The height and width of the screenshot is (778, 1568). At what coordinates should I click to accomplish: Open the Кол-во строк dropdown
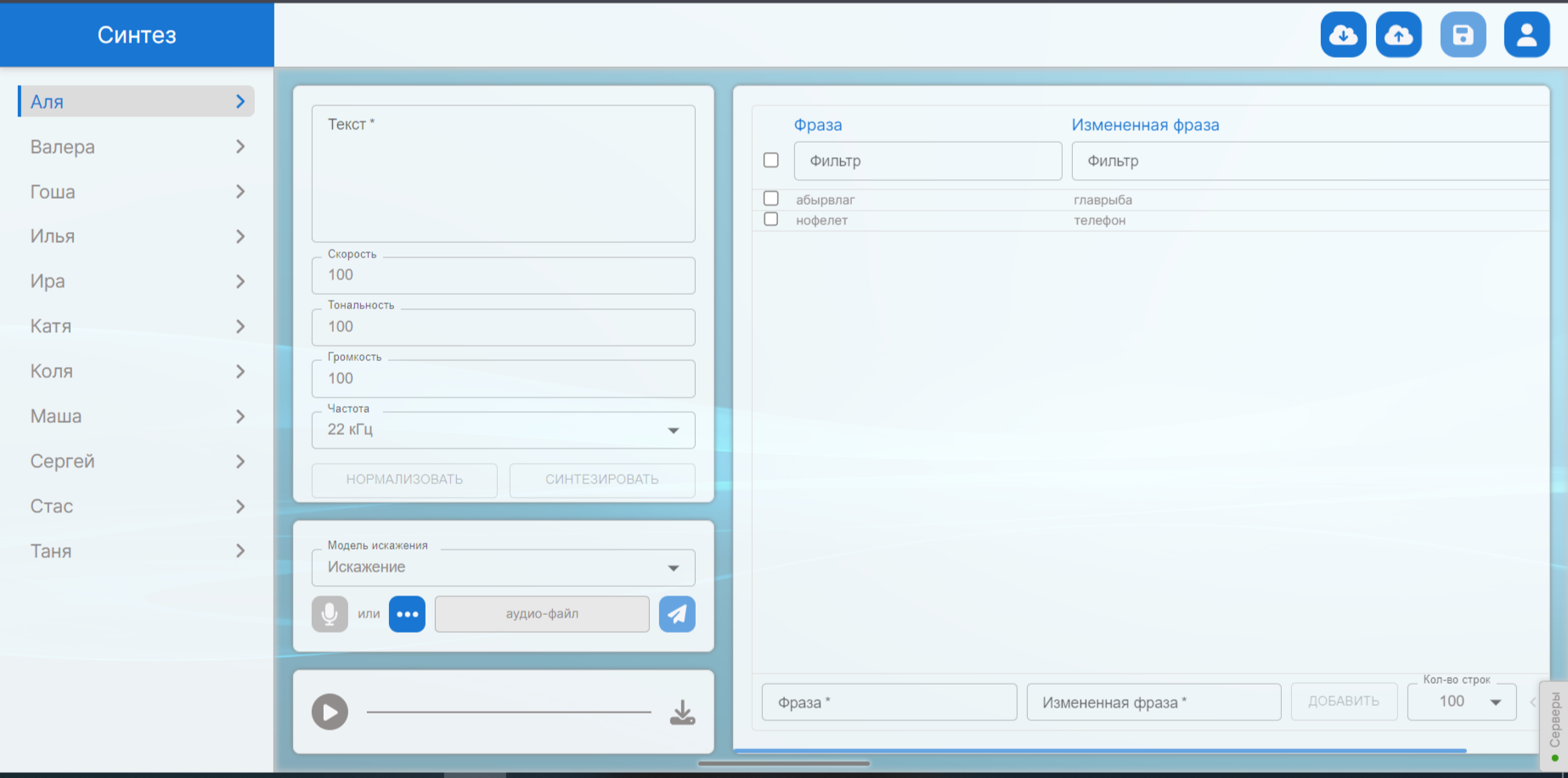1461,702
